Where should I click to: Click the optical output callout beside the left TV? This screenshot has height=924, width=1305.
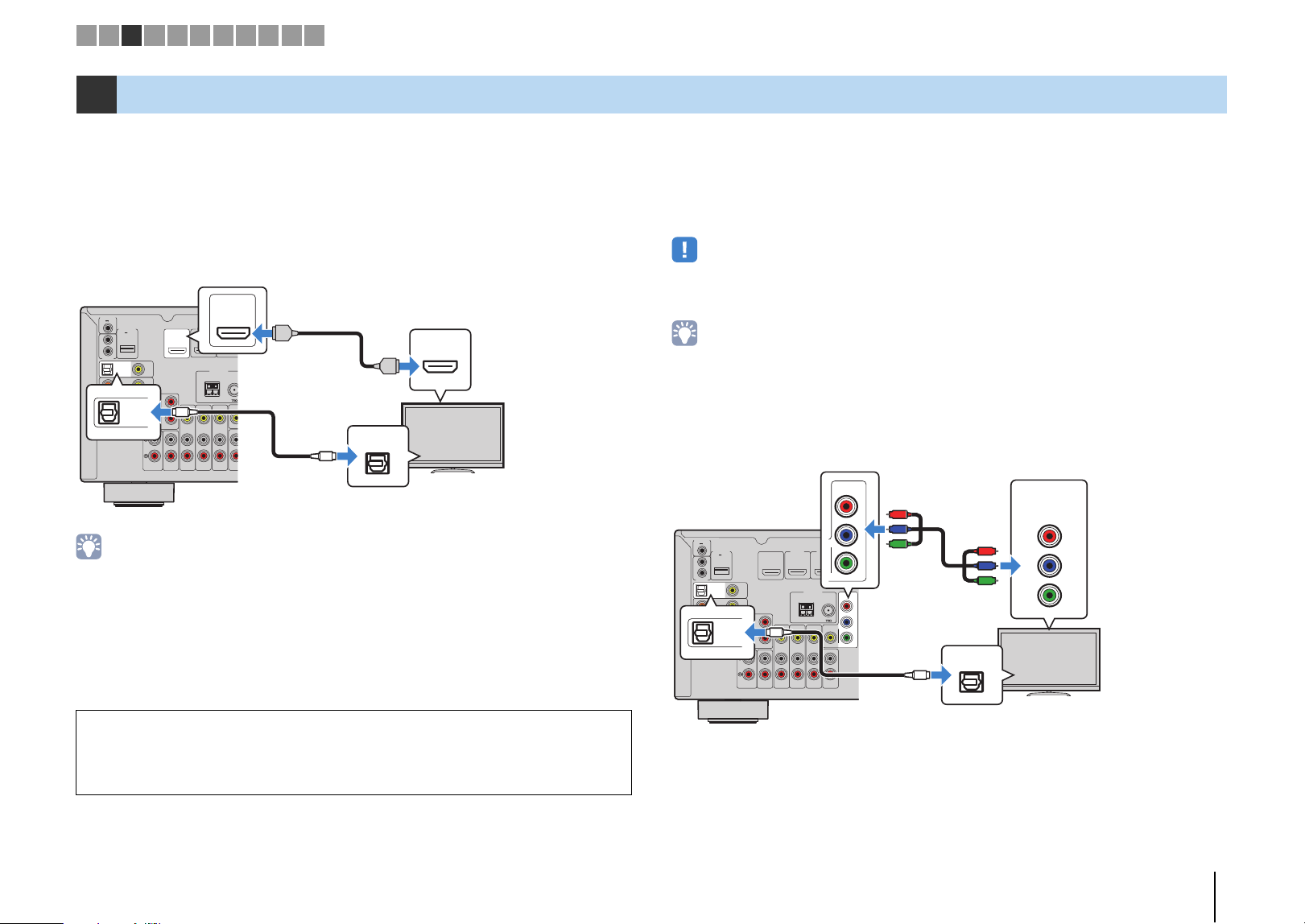point(378,456)
